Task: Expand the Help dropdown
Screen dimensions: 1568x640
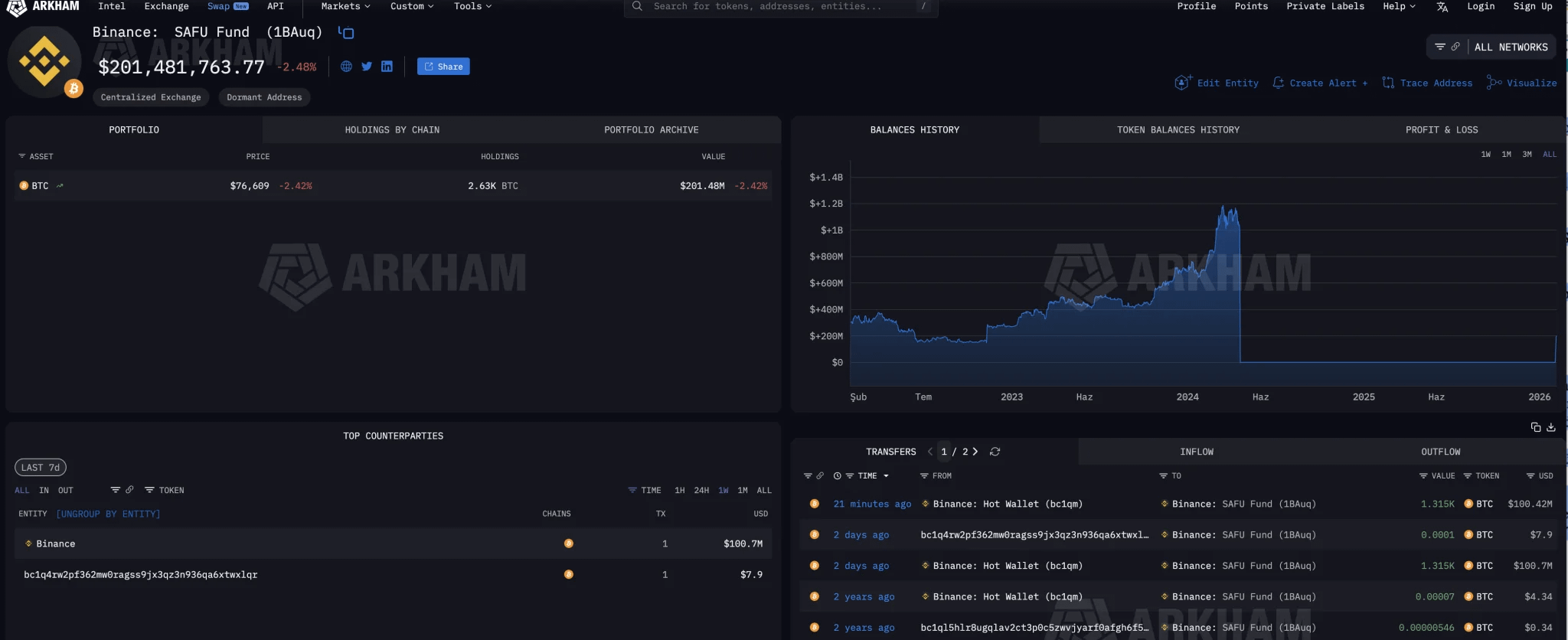Action: pos(1399,6)
